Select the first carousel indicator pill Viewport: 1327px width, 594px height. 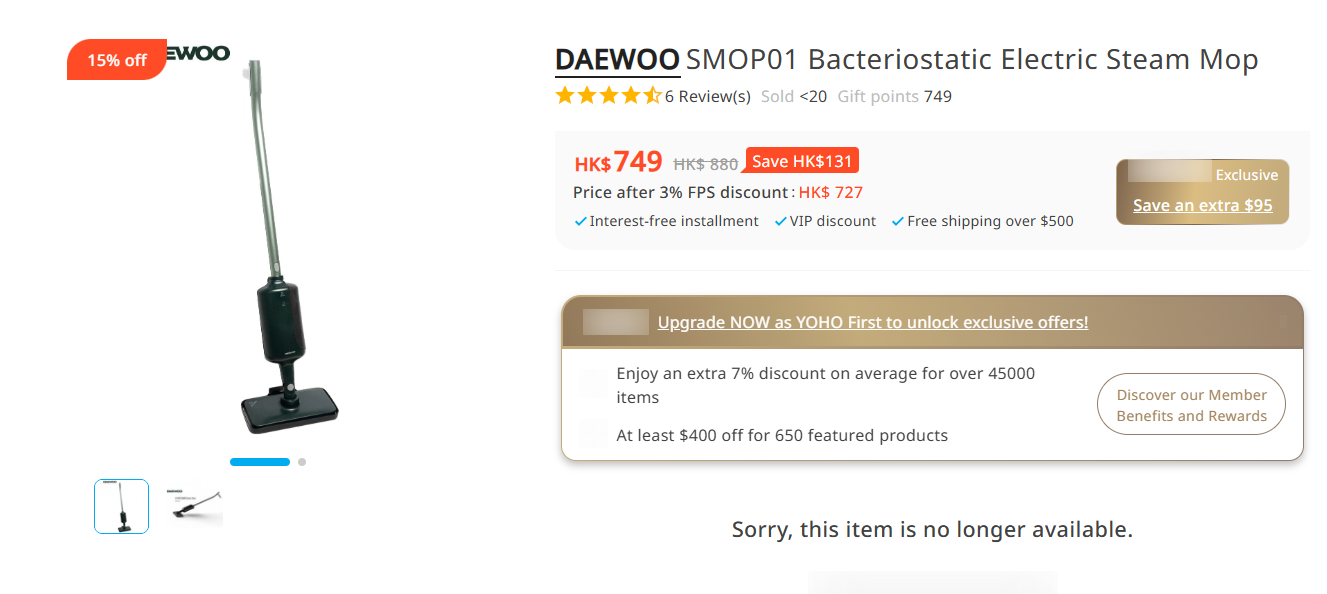pos(260,462)
